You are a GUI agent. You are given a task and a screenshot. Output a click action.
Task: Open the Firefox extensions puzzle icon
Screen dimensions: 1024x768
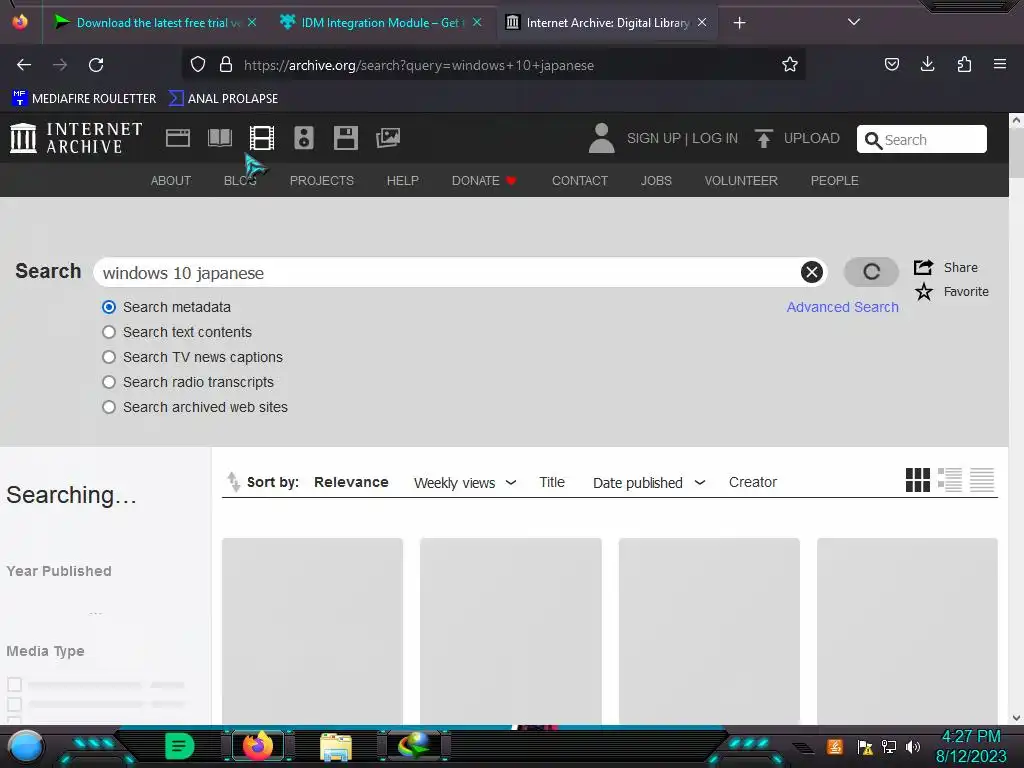pyautogui.click(x=964, y=64)
